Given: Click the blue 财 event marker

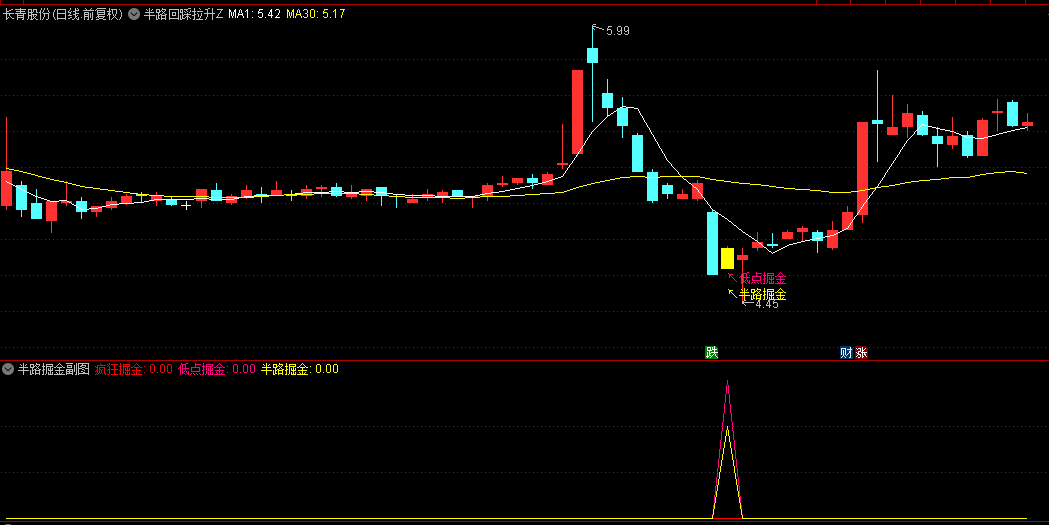Looking at the screenshot, I should click(x=846, y=352).
